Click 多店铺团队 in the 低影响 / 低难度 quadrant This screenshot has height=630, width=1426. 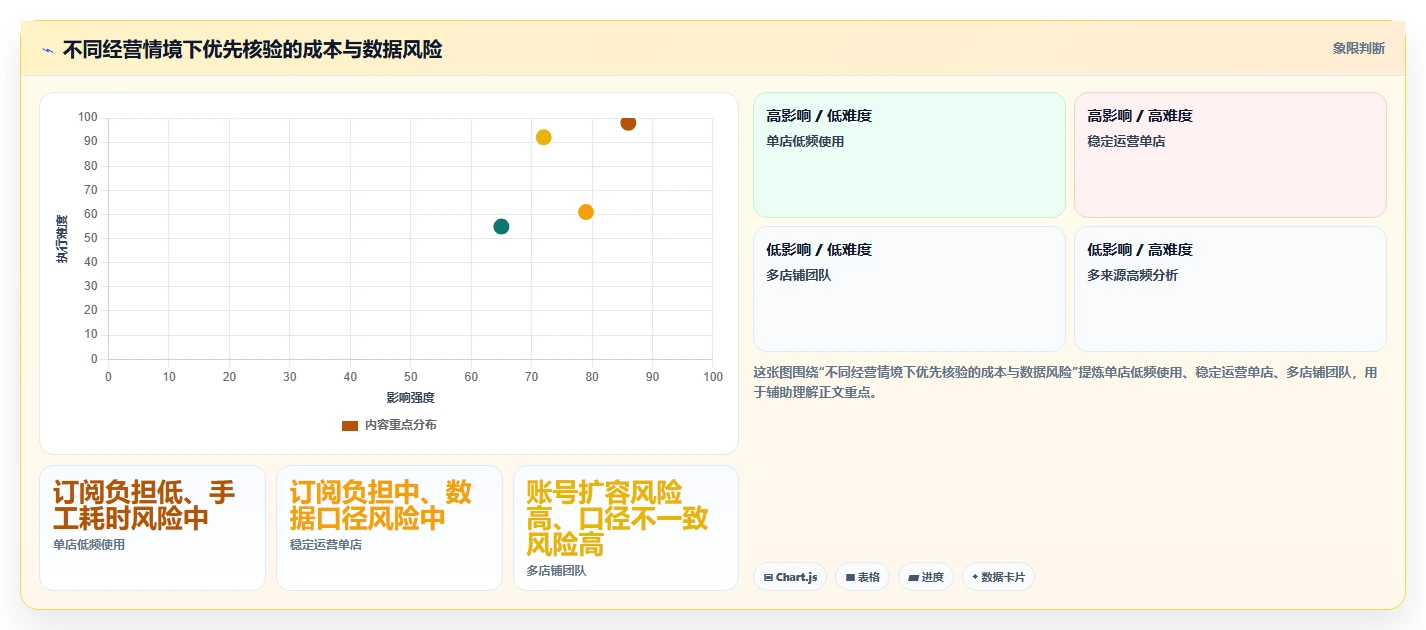[799, 276]
